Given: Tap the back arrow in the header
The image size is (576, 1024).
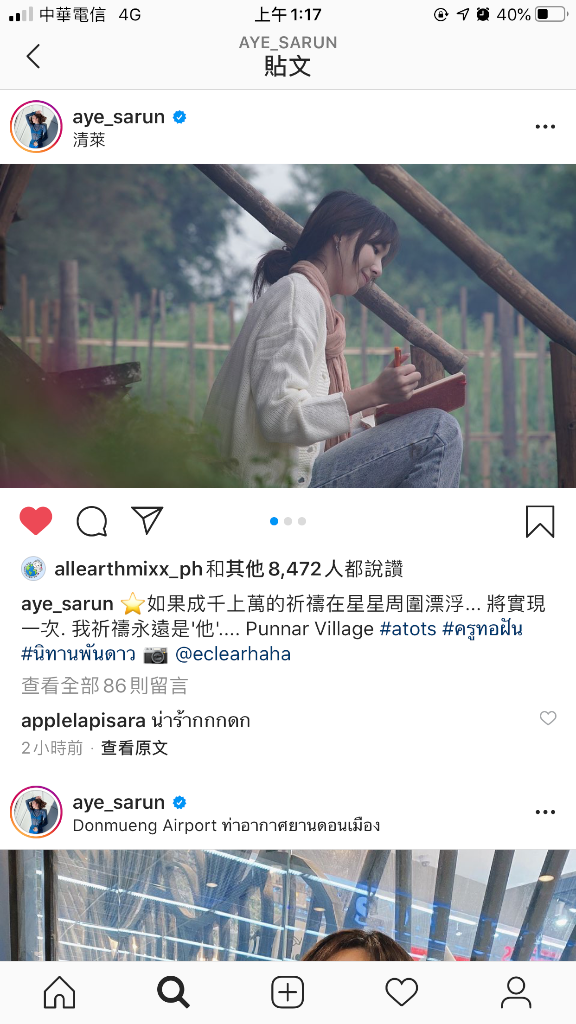Looking at the screenshot, I should click(33, 56).
